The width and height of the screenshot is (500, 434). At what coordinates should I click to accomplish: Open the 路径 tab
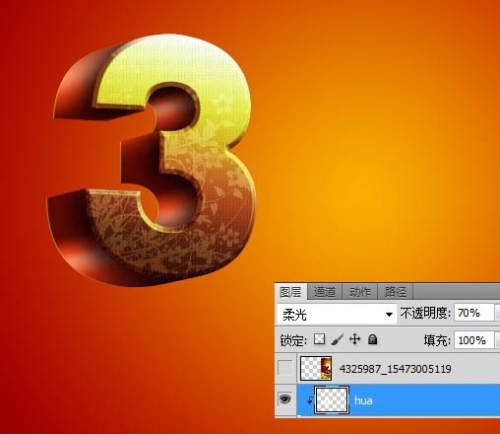pos(395,292)
